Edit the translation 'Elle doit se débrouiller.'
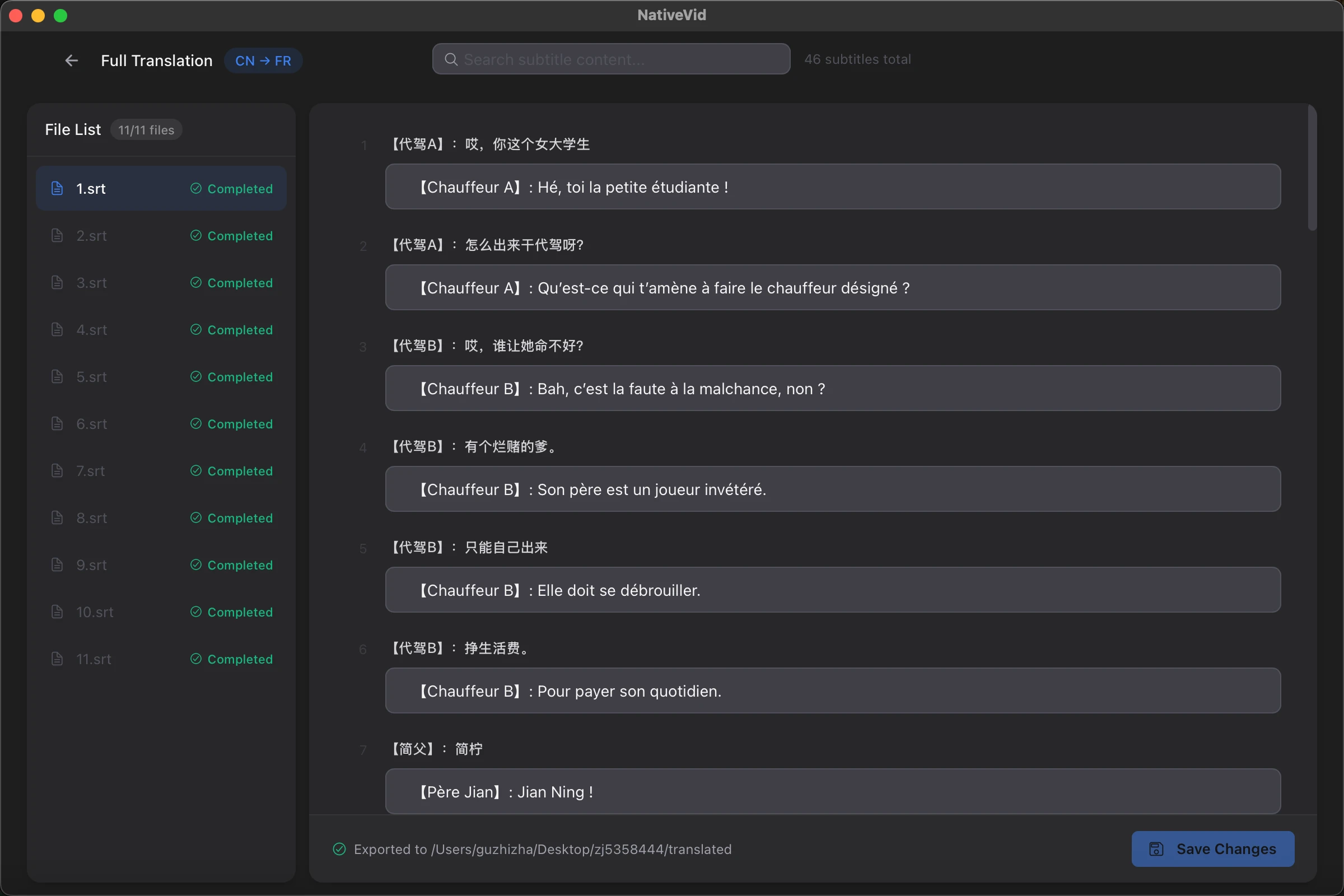 (x=833, y=590)
